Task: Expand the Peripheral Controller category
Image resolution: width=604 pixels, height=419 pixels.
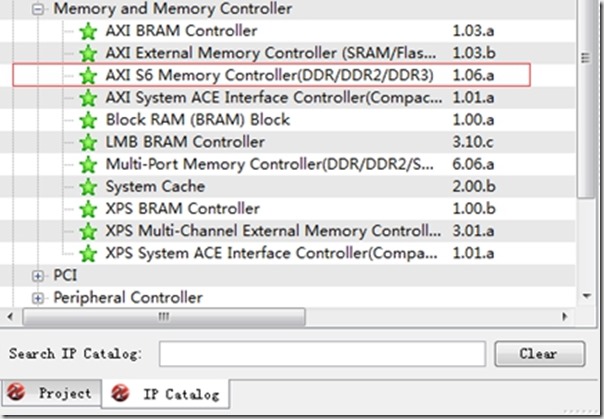Action: tap(38, 298)
